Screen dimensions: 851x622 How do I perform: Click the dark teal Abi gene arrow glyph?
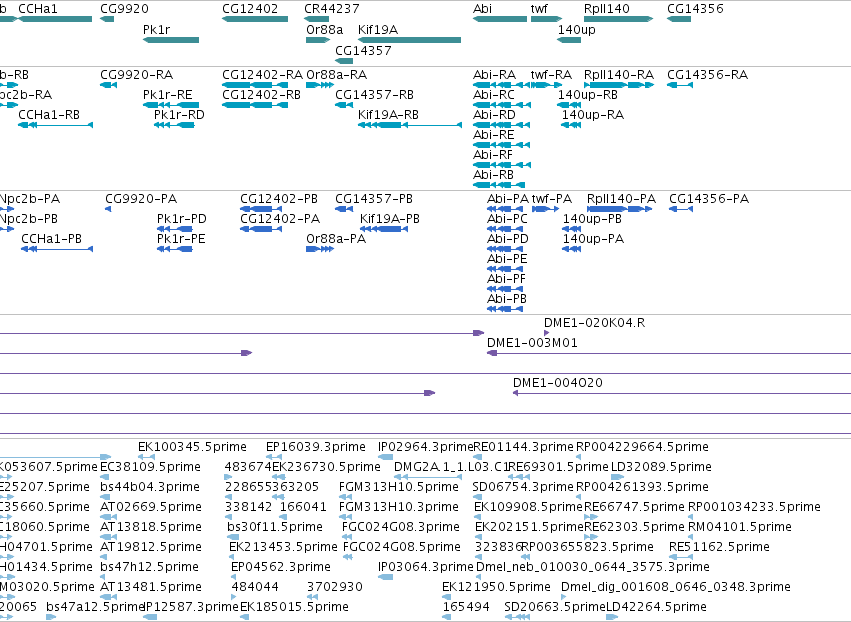tap(500, 19)
